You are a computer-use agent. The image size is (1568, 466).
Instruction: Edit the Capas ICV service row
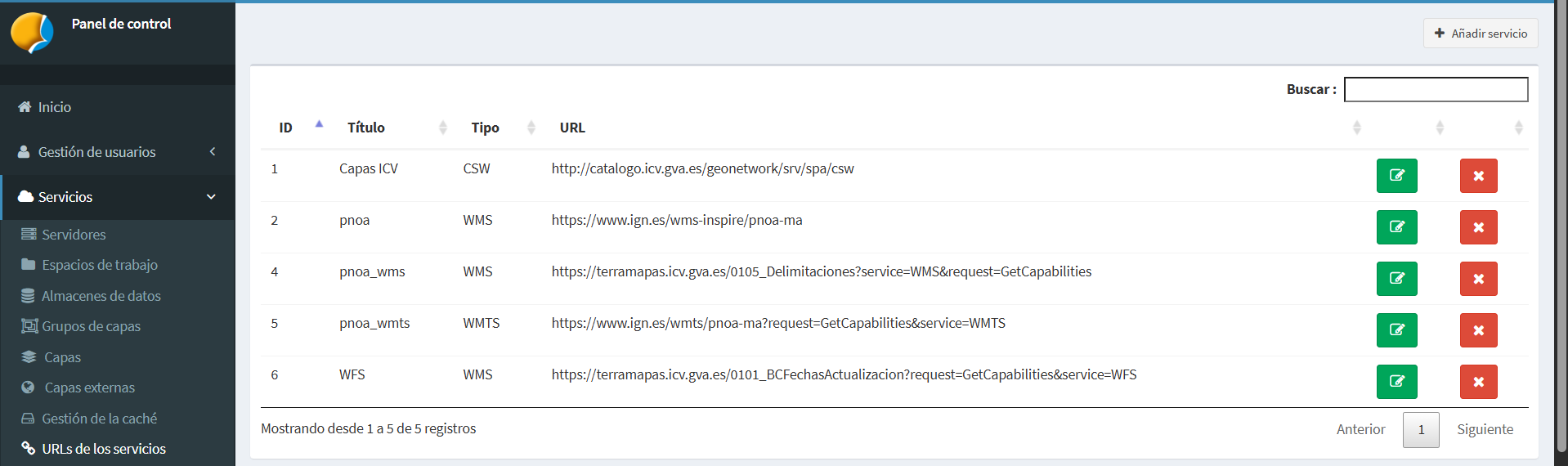(x=1396, y=176)
